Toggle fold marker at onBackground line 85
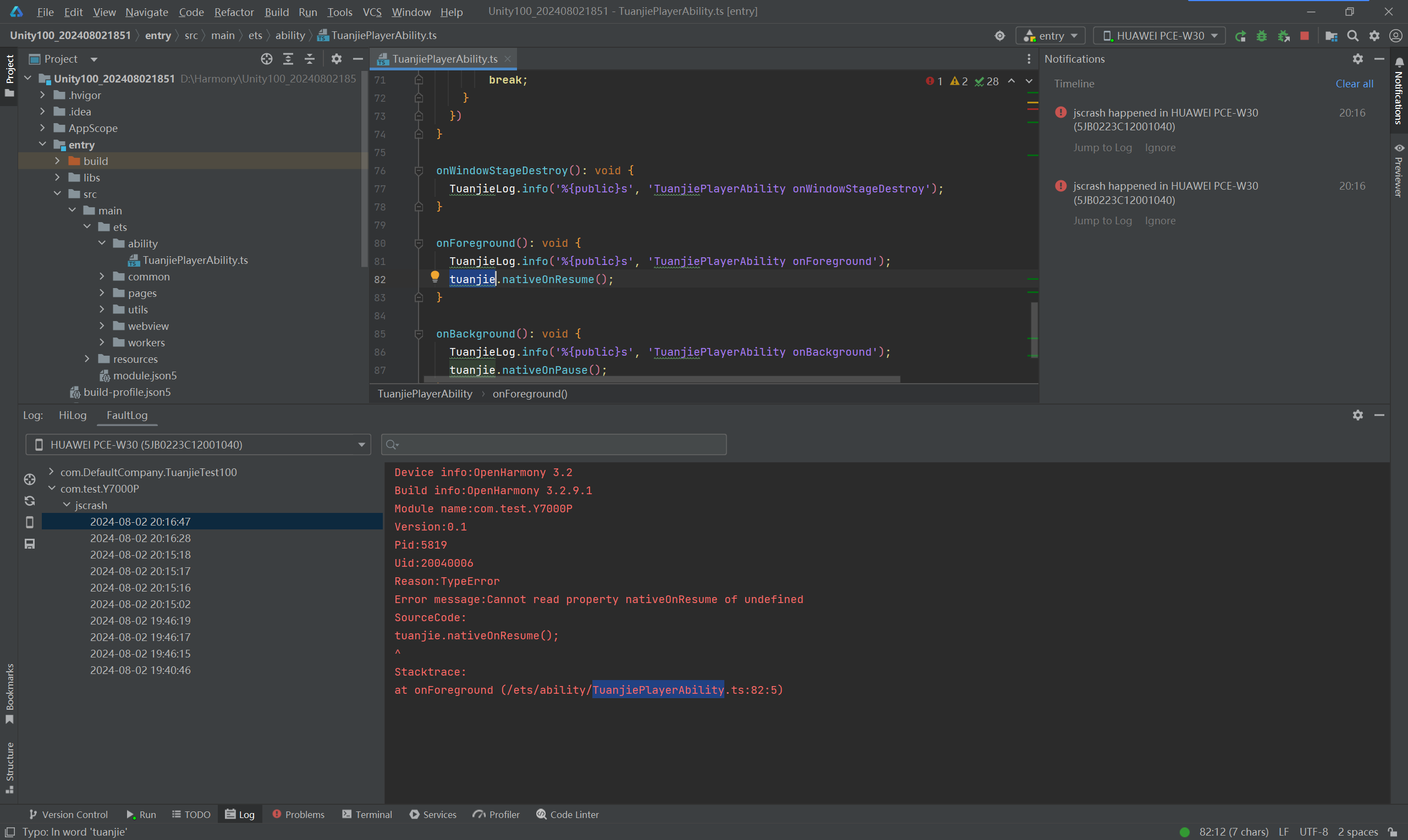The height and width of the screenshot is (840, 1408). 419,334
